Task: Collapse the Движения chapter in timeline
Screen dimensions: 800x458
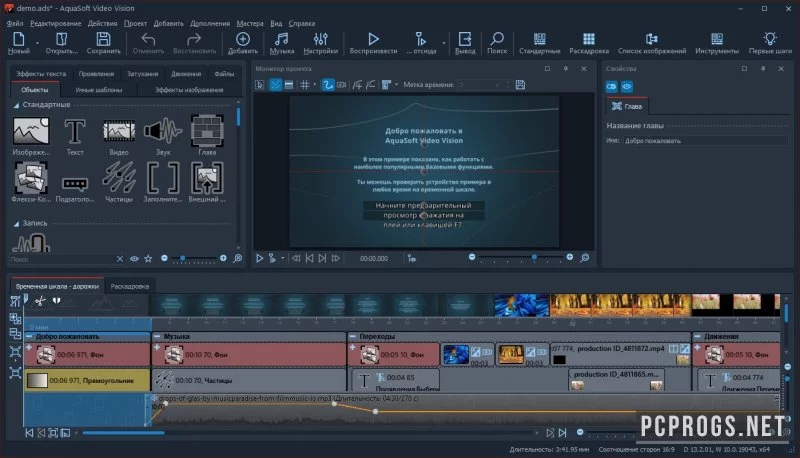Action: (x=697, y=337)
